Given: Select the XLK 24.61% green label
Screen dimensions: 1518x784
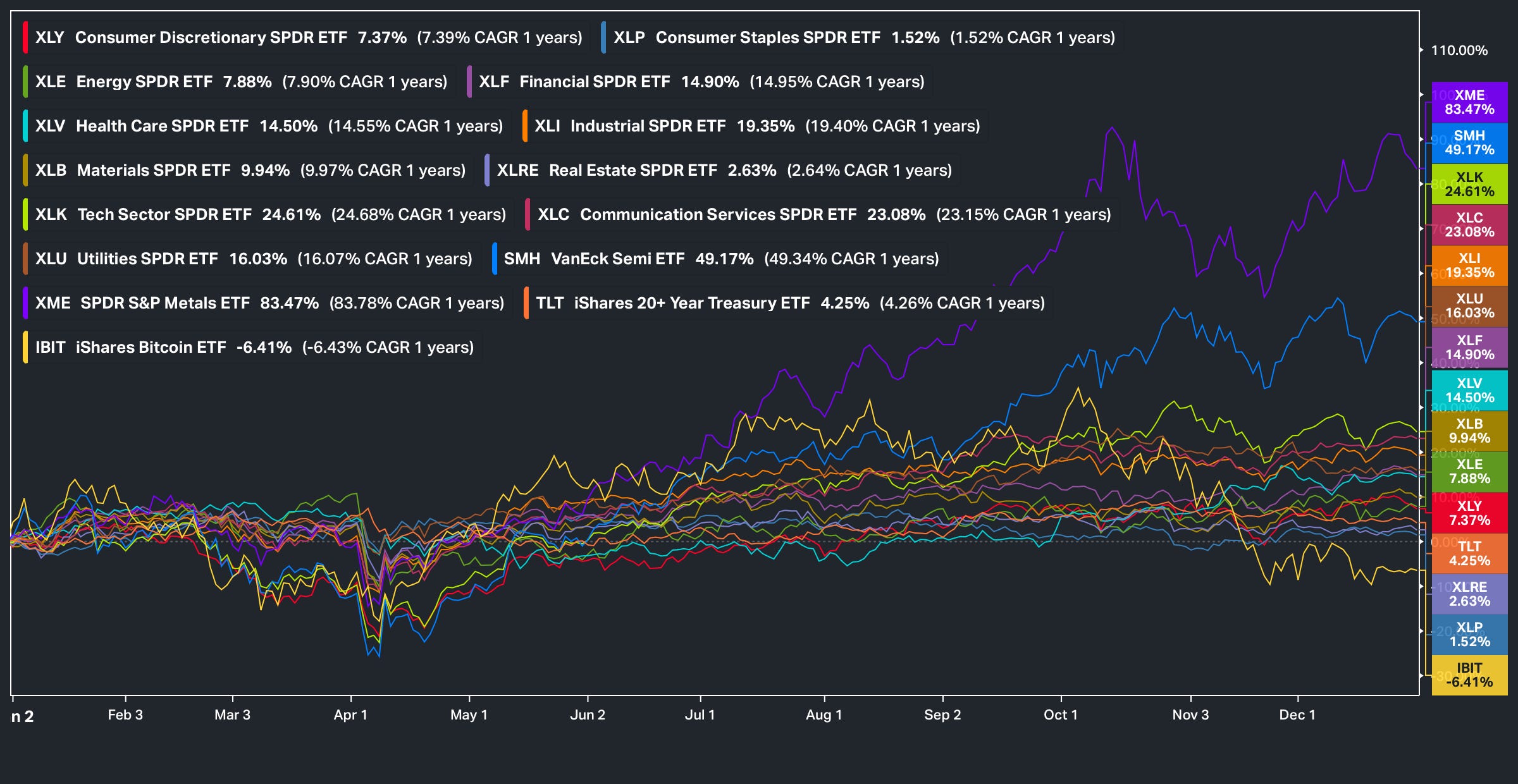Looking at the screenshot, I should click(1469, 184).
